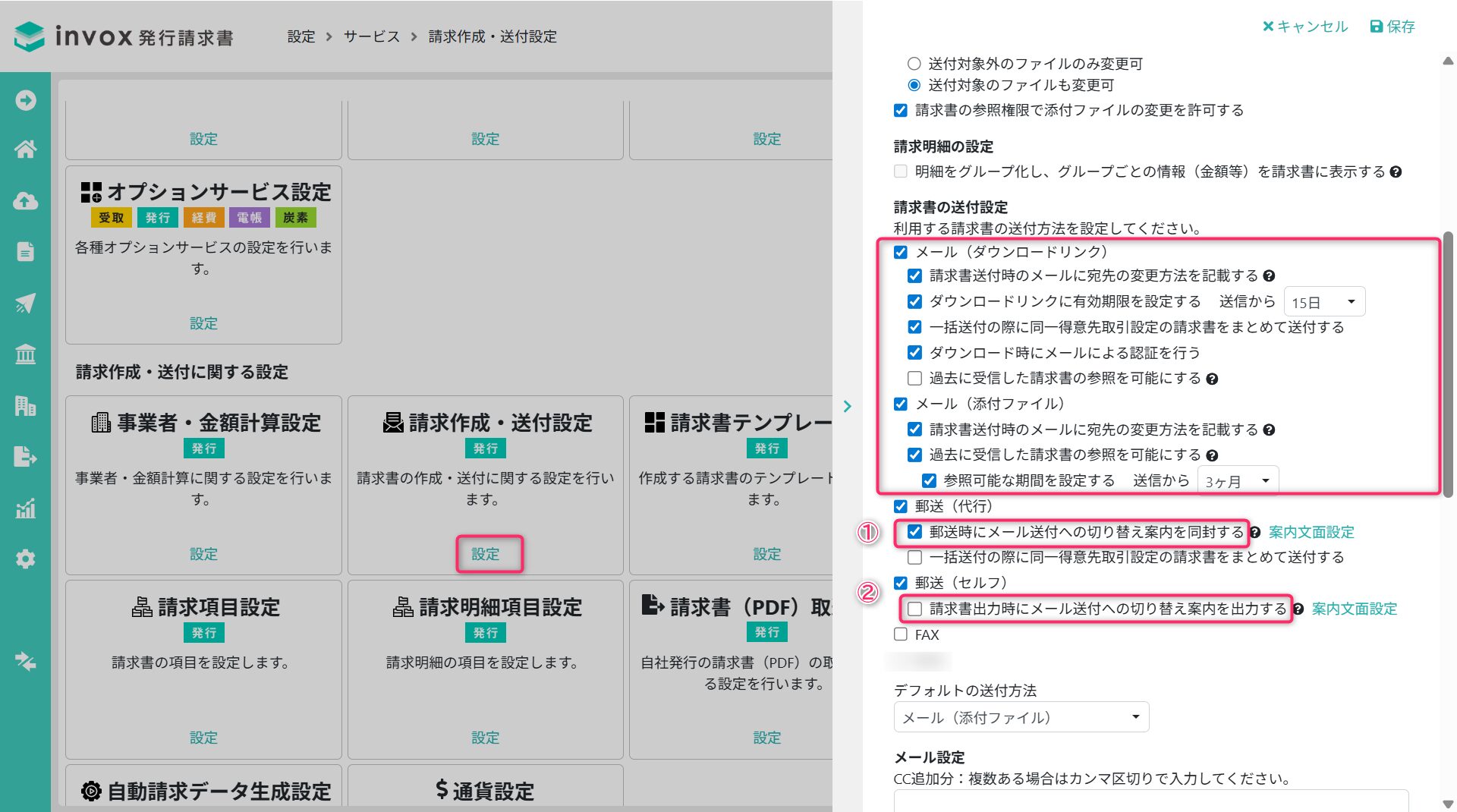
Task: Toggle 請求書の参照権限で添付ファイルの変更を許可する
Action: tap(901, 111)
